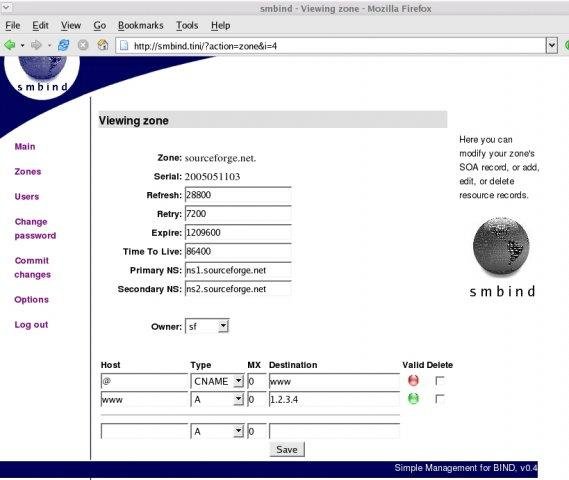Follow the Change password link
Image resolution: width=569 pixels, height=480 pixels.
[x=35, y=229]
